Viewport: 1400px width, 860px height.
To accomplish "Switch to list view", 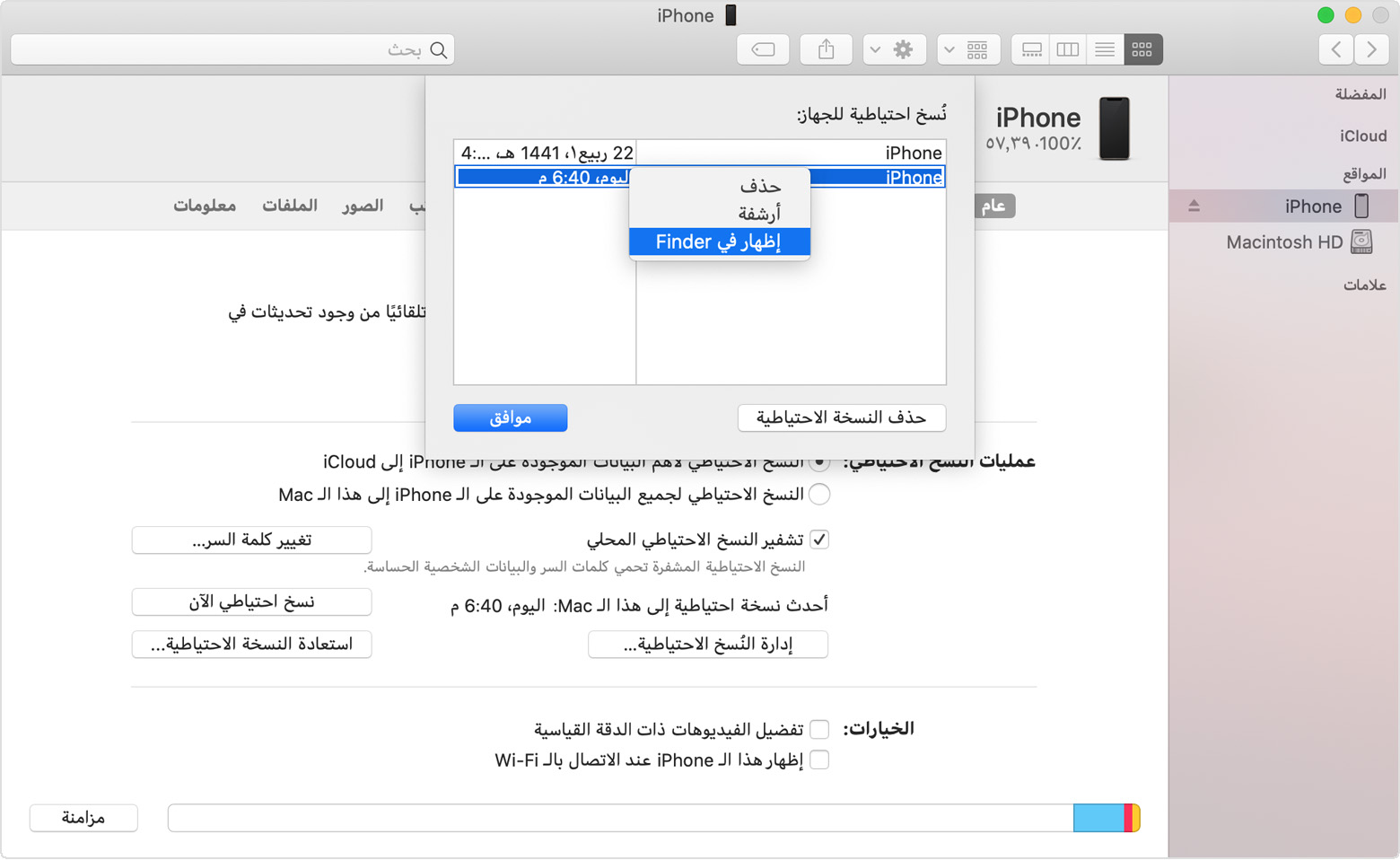I will point(1105,50).
